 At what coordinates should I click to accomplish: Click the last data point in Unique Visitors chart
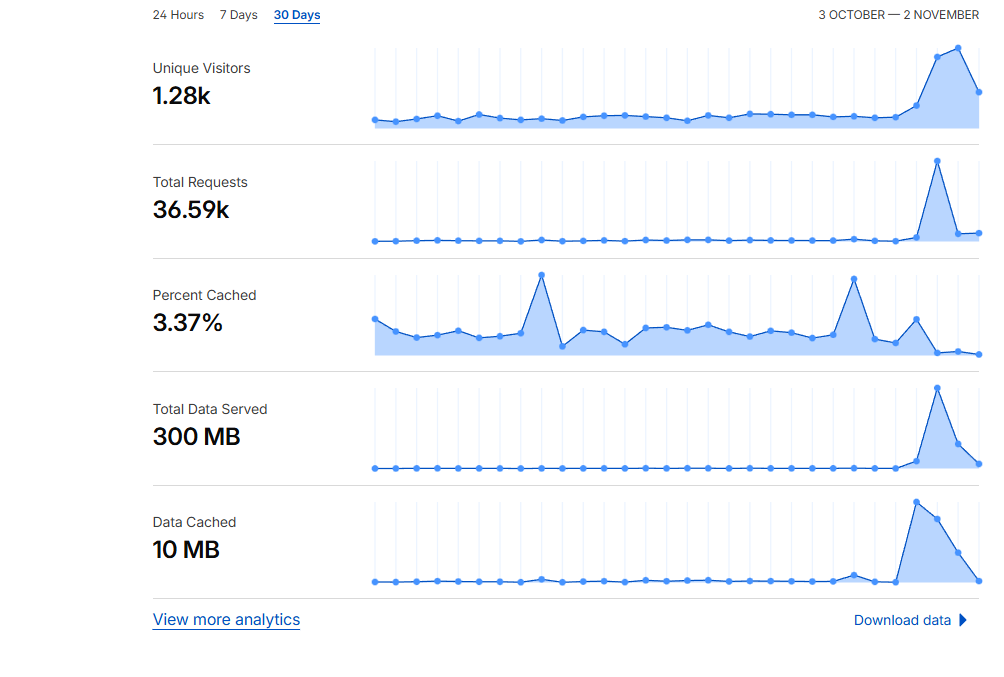979,92
